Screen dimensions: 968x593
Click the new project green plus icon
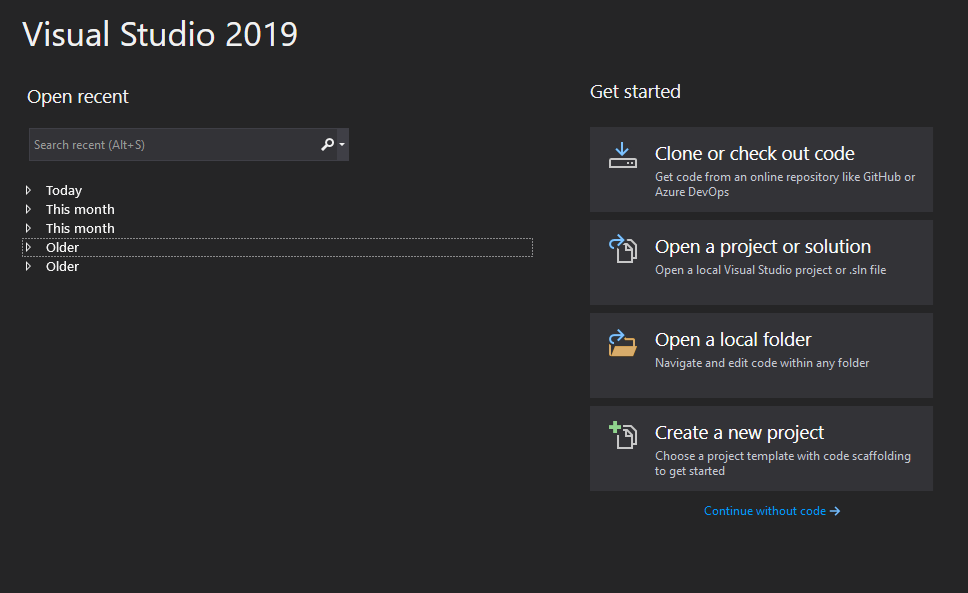pos(622,435)
